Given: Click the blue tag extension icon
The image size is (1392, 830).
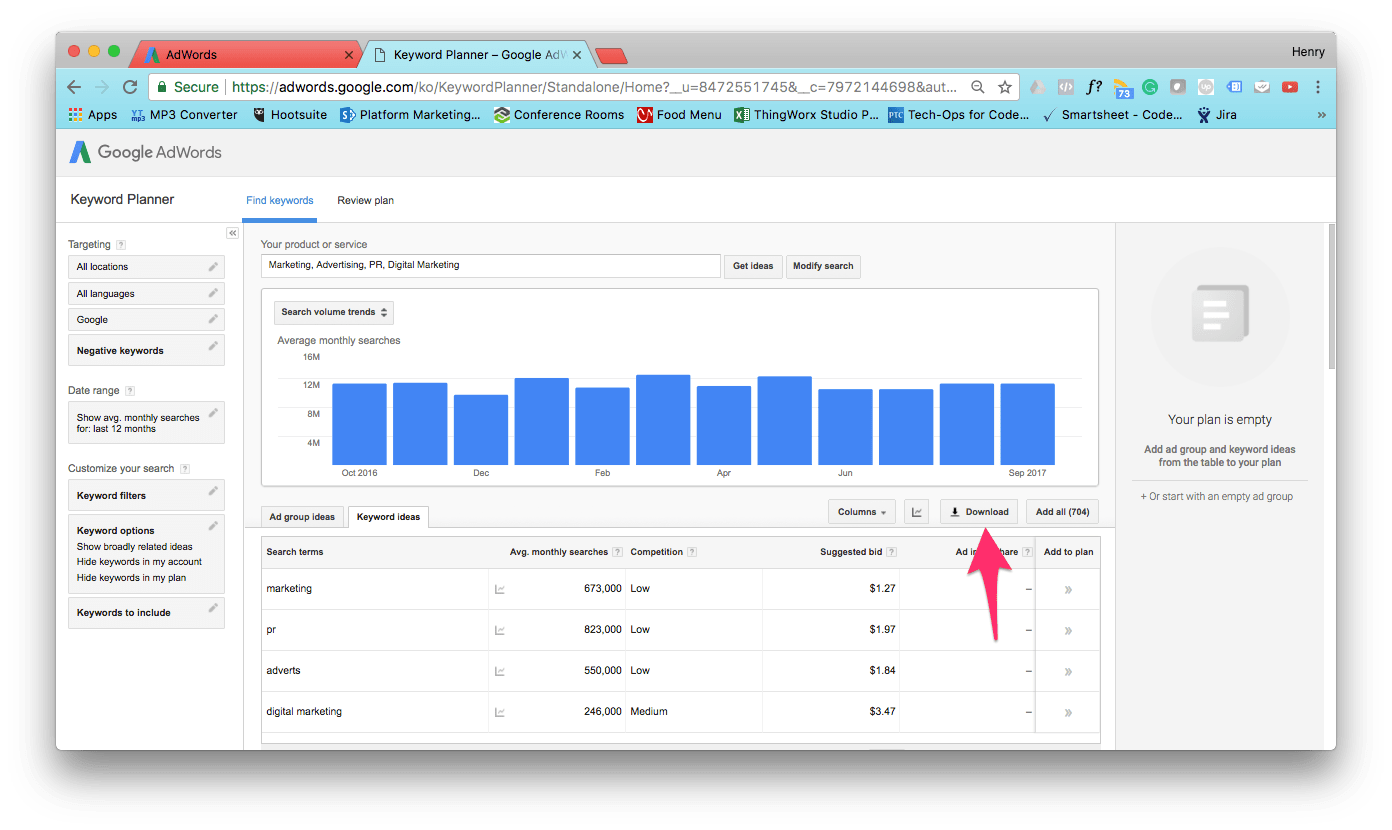Looking at the screenshot, I should coord(1234,87).
